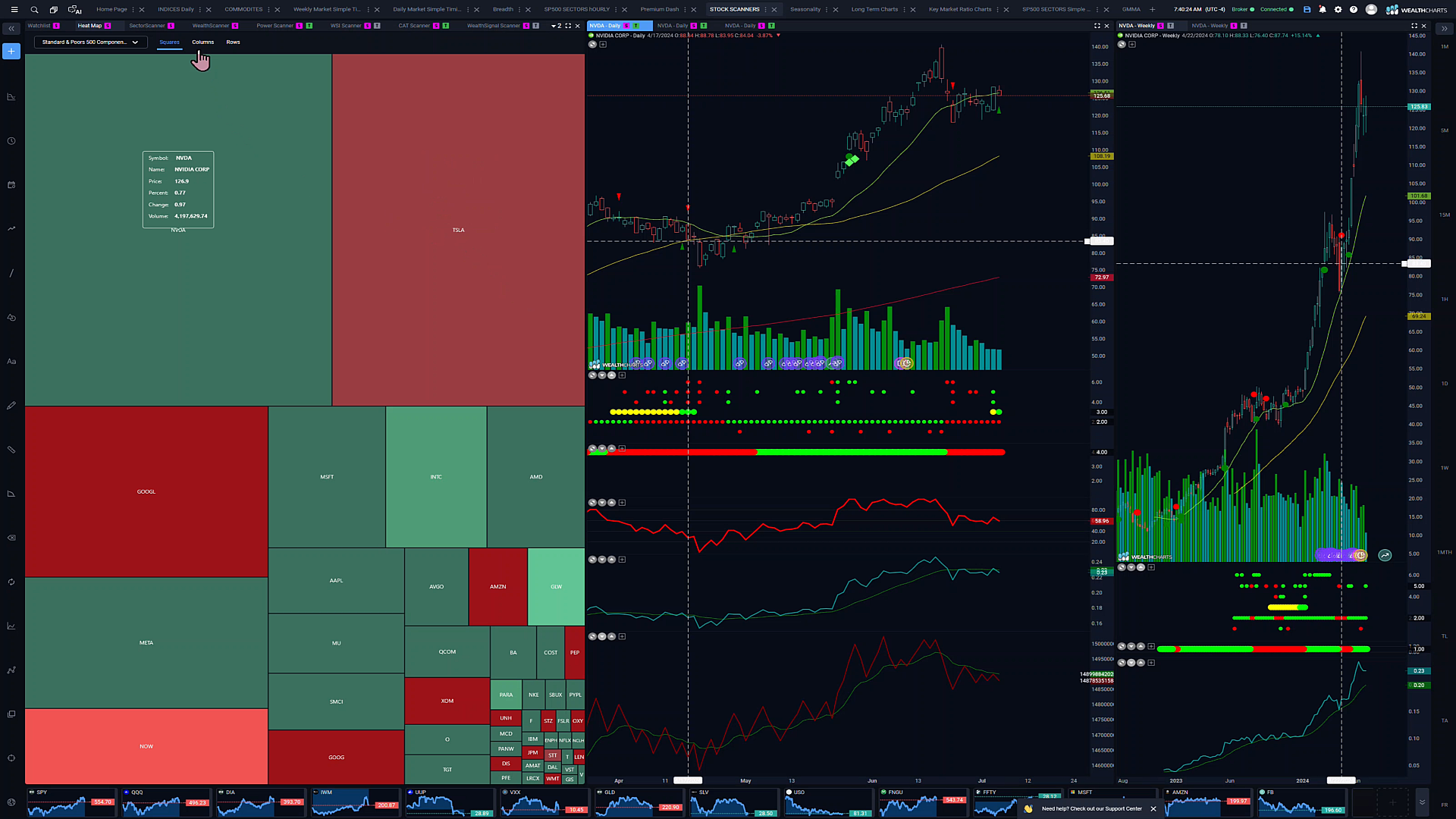Select the clock icon in left sidebar

(x=11, y=141)
